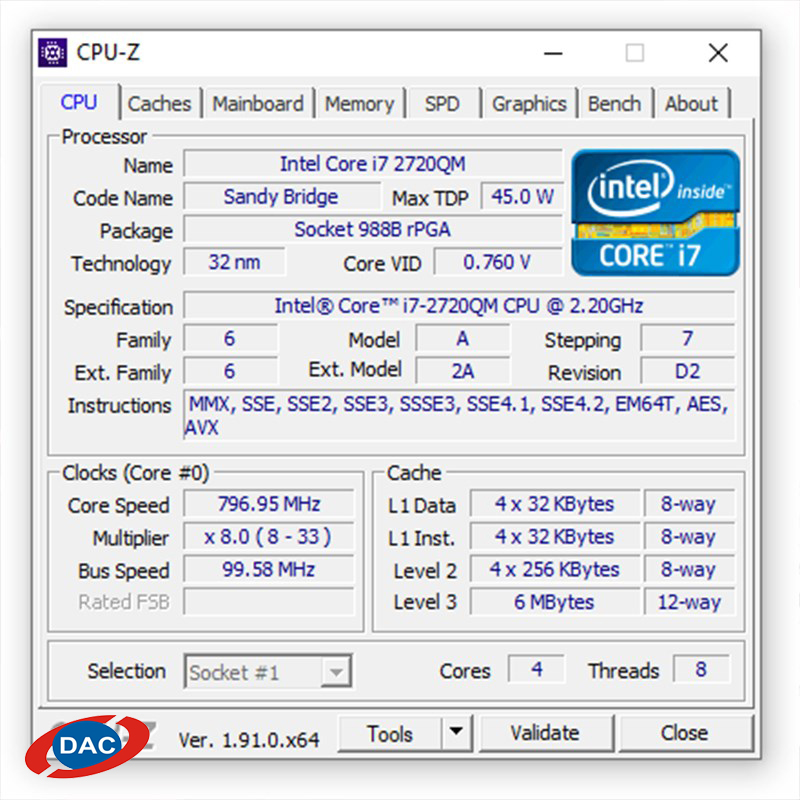Click the Multiplier value x 8.0
This screenshot has width=800, height=800.
click(268, 537)
